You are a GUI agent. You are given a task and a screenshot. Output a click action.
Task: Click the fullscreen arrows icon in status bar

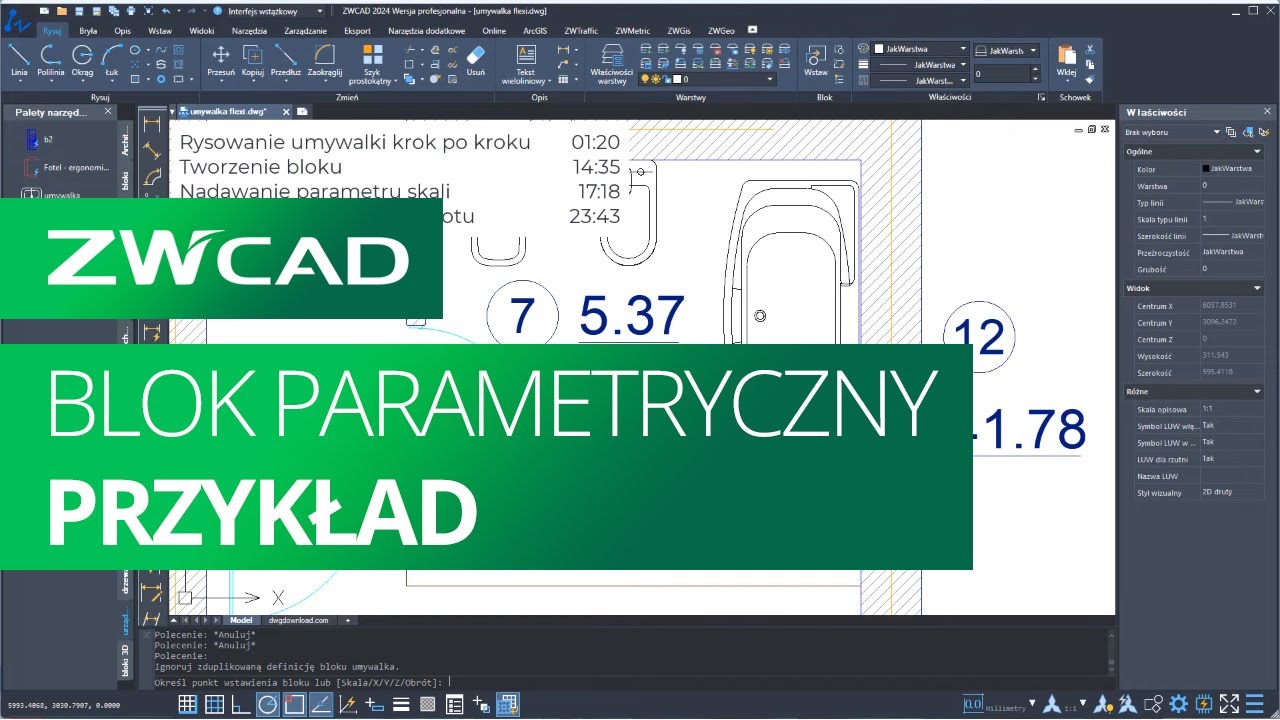[1230, 704]
